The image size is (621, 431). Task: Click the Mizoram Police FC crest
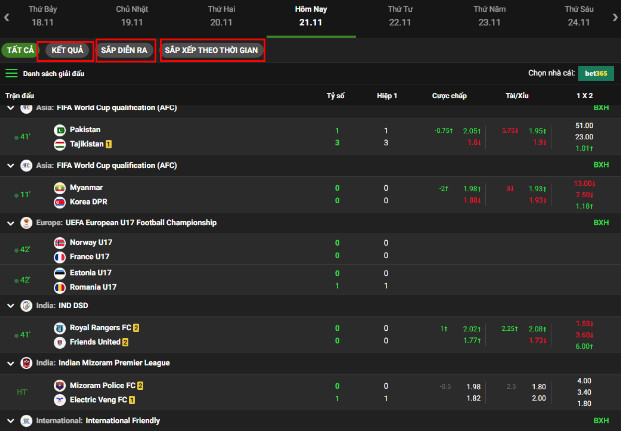[60, 386]
